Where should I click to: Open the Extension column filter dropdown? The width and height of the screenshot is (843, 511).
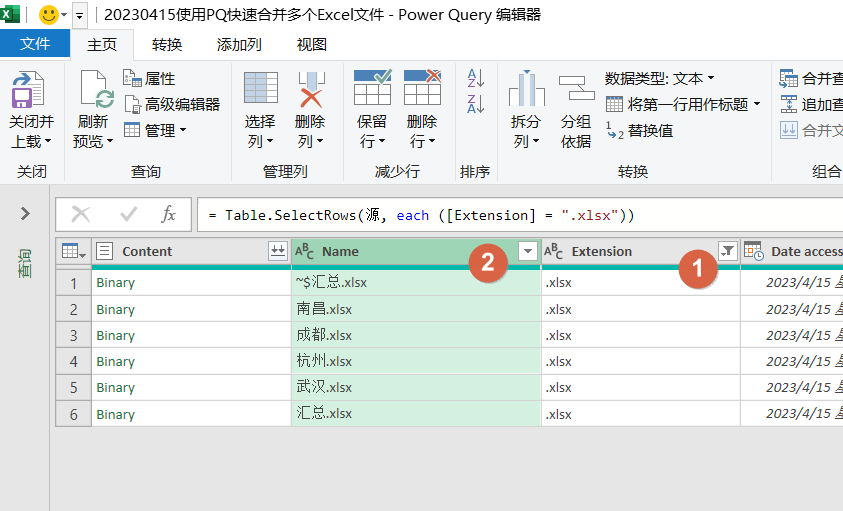coord(727,251)
